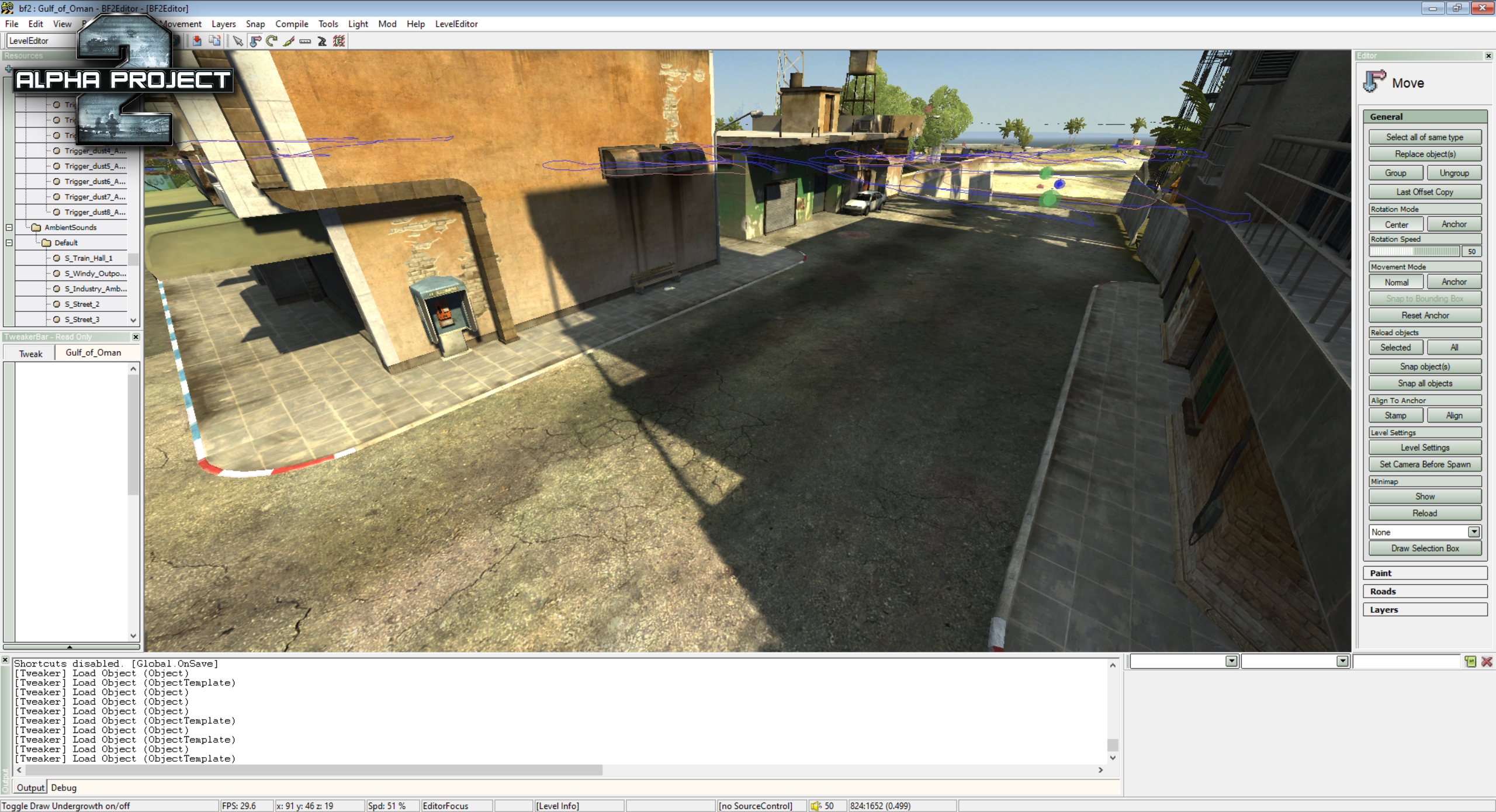The image size is (1496, 812).
Task: Switch to the Gulf_of_Oman tab
Action: [93, 352]
